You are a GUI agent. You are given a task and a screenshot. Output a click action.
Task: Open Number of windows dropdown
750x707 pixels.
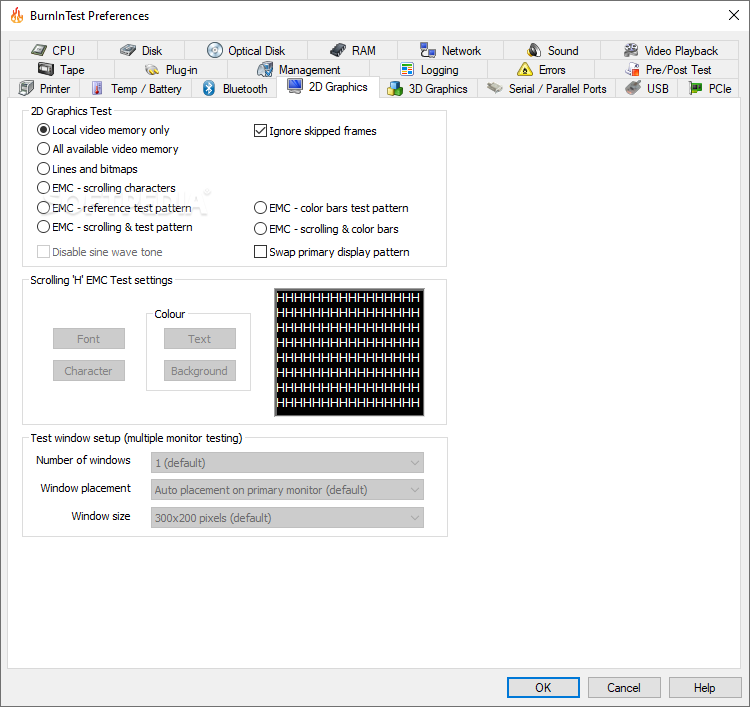pos(287,463)
